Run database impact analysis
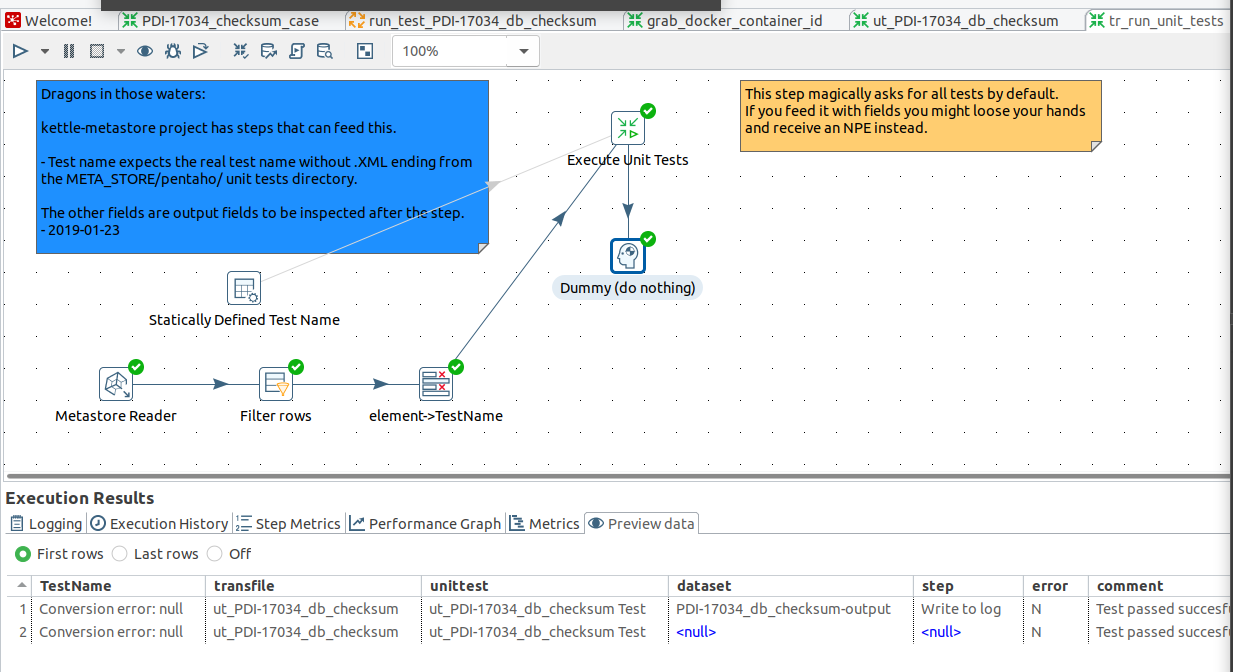The image size is (1233, 672). point(269,51)
